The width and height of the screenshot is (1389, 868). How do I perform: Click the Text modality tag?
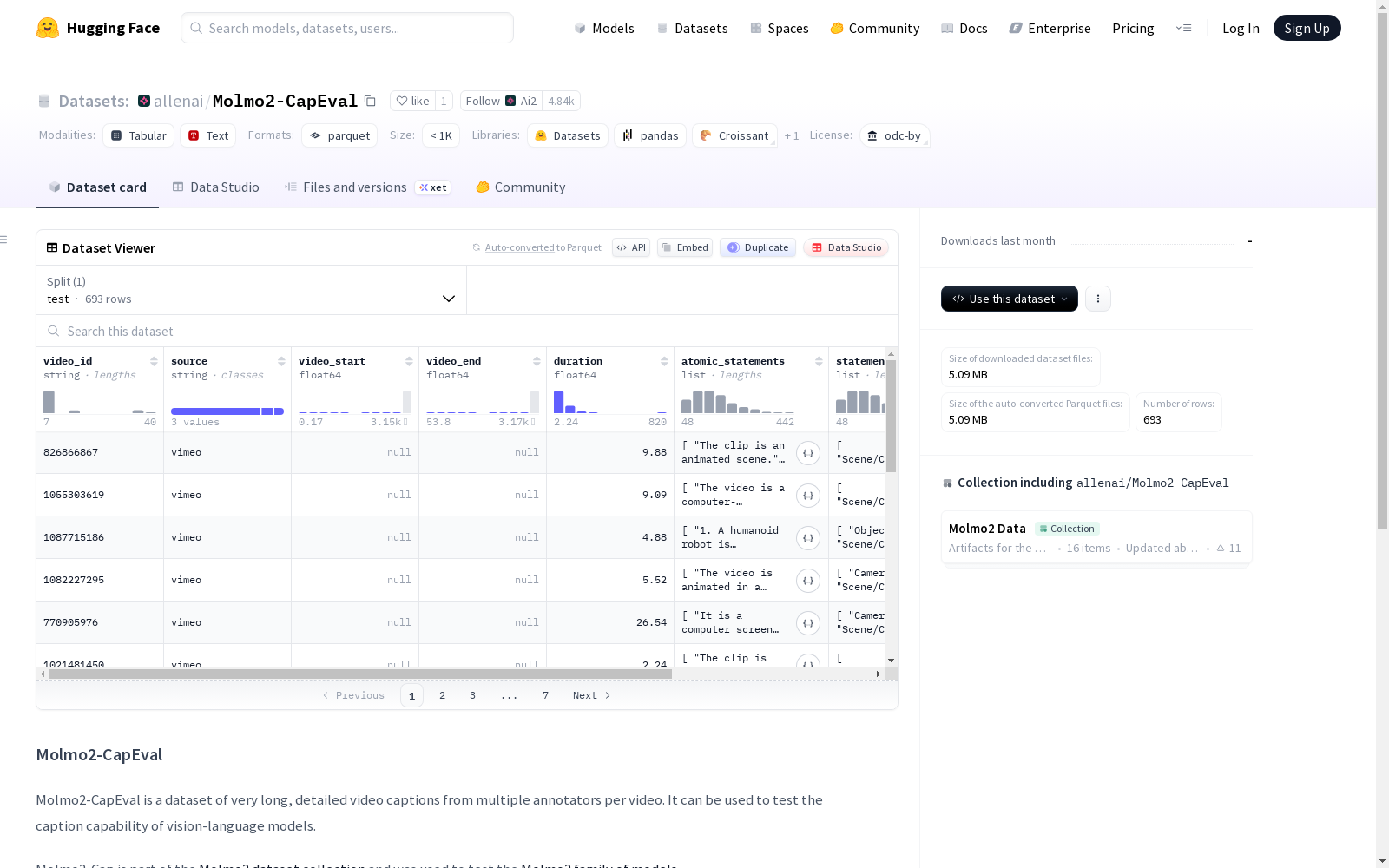208,135
